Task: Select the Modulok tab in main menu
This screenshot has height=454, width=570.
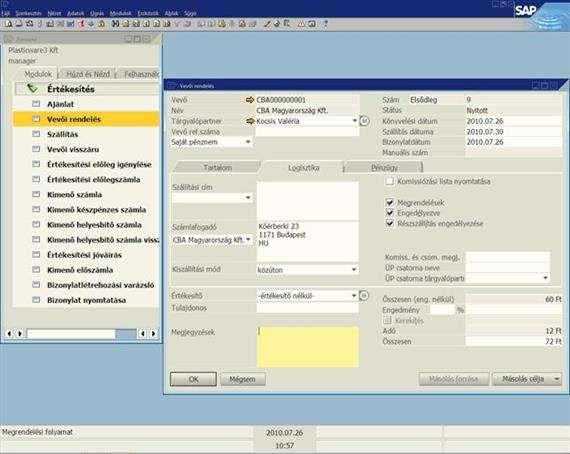Action: point(38,74)
